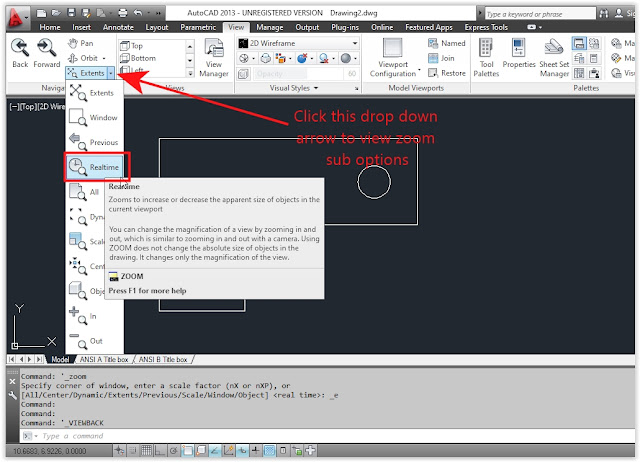Choose Zoom Out from the dropdown list
Image resolution: width=640 pixels, height=462 pixels.
95,341
